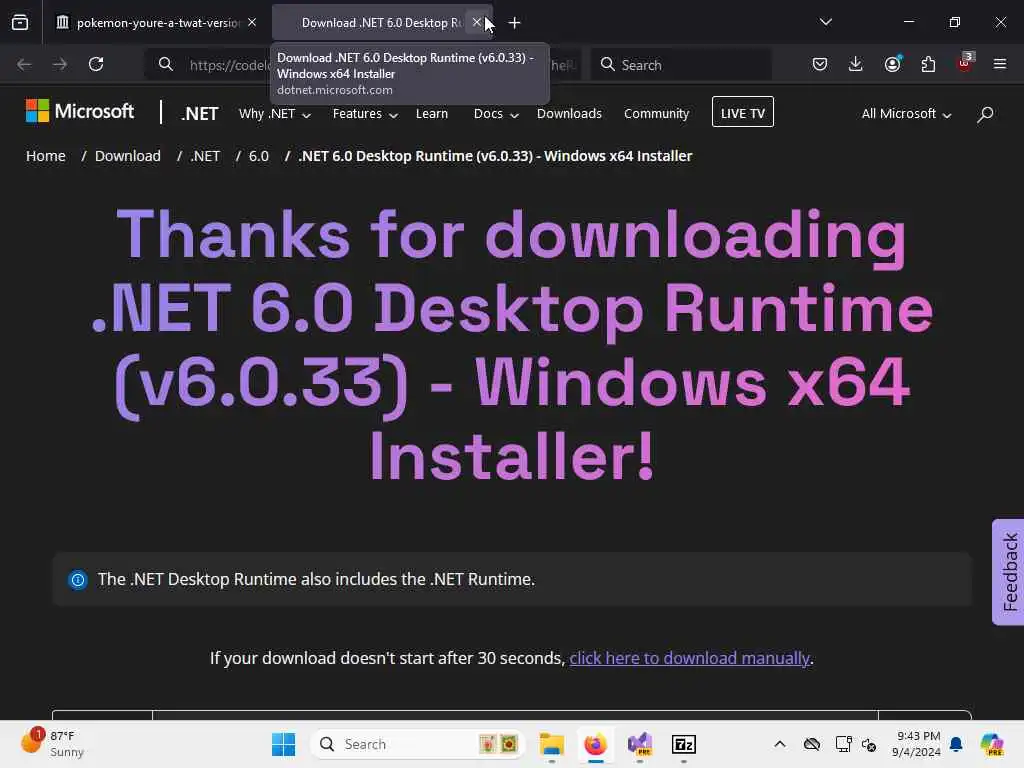Open Visual Studio Preview from taskbar
This screenshot has width=1024, height=768.
coord(640,744)
